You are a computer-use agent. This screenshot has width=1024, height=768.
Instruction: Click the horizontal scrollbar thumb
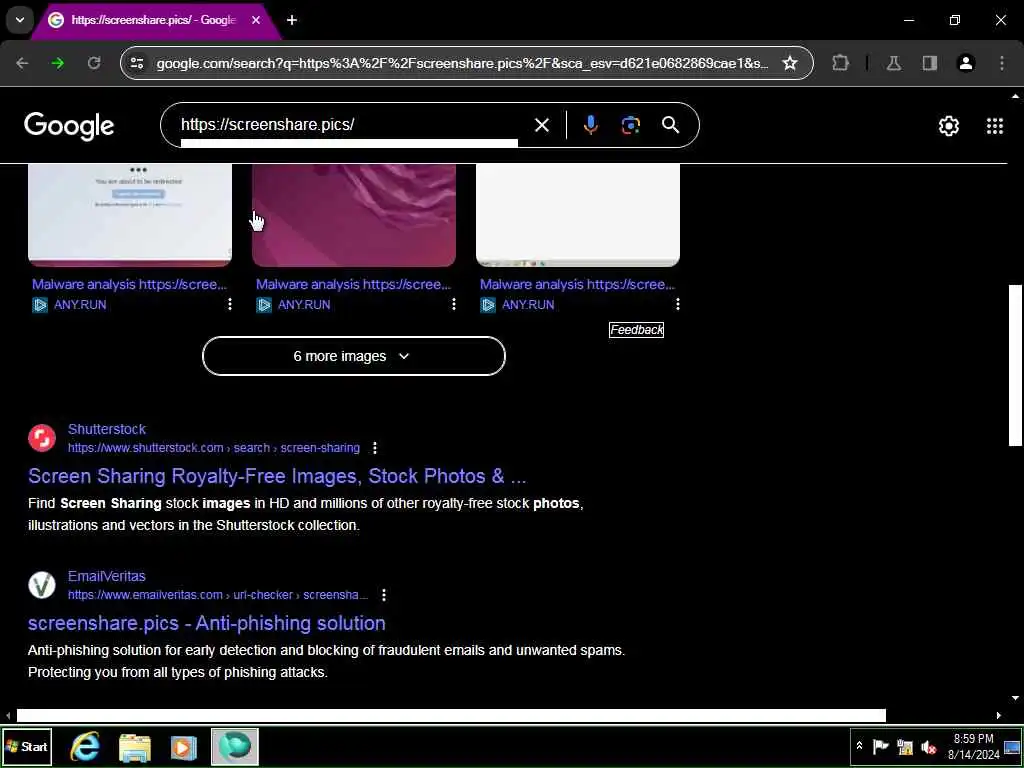pyautogui.click(x=451, y=716)
